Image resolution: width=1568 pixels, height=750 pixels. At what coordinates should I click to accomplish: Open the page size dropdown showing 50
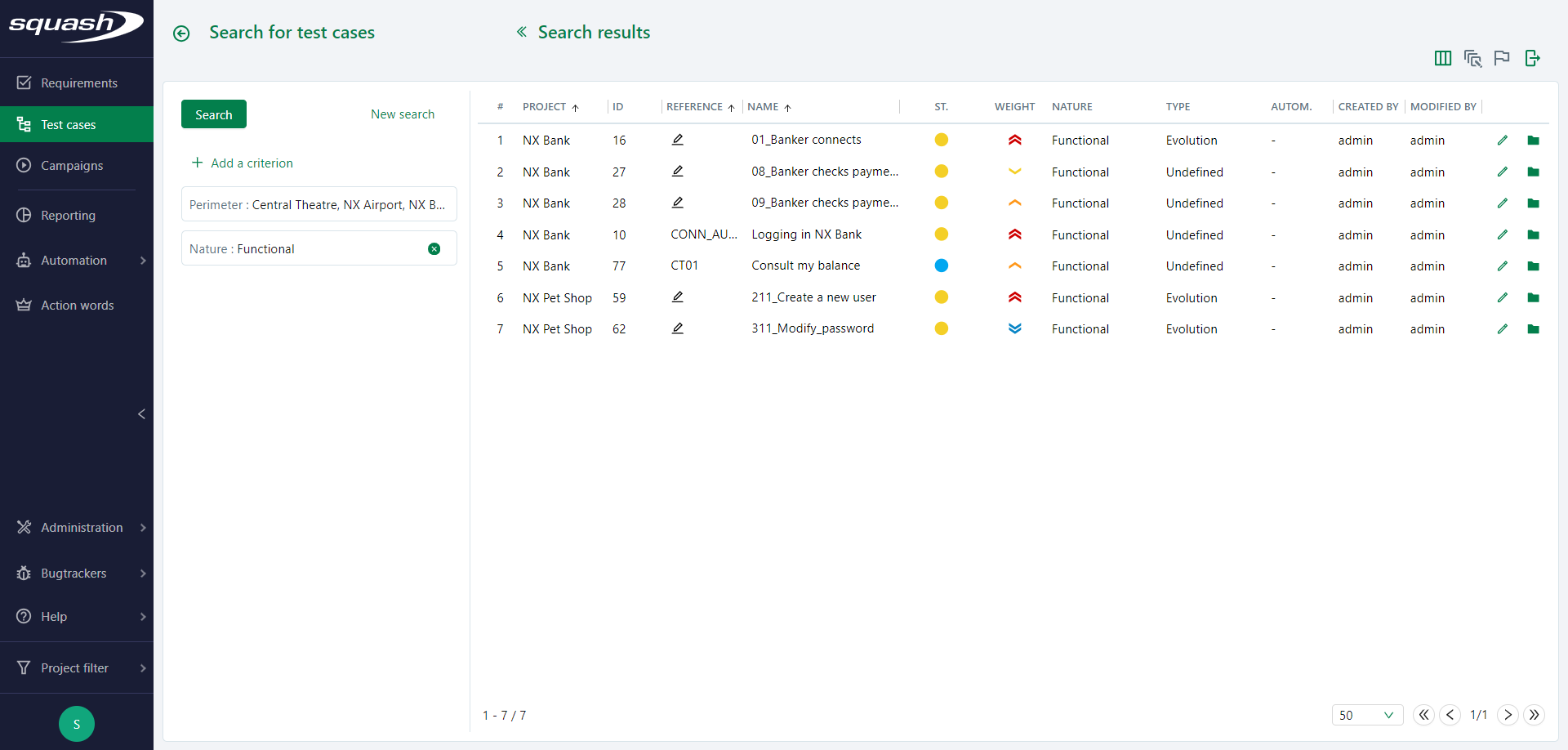1367,715
